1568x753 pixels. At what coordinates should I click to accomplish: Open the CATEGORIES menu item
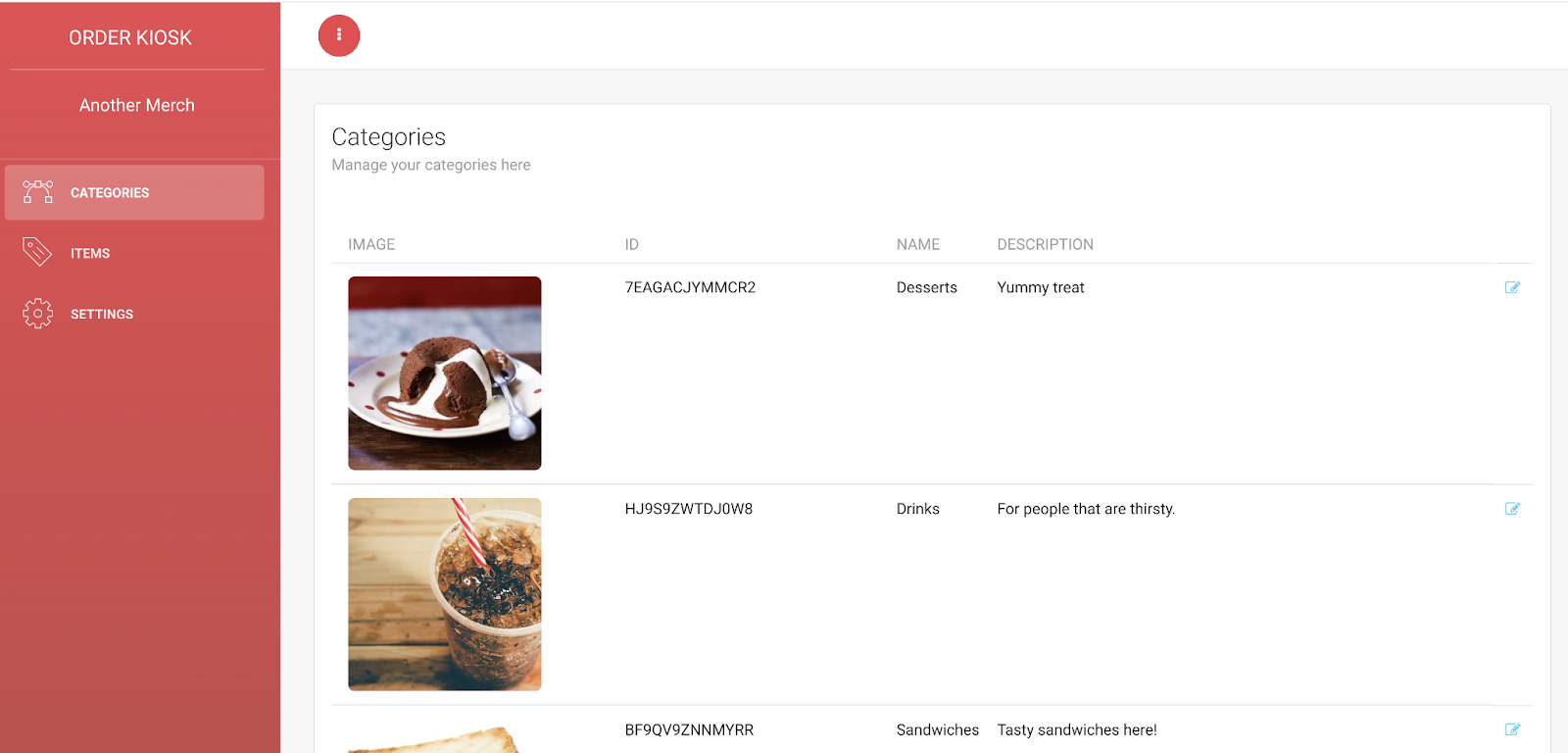[134, 192]
